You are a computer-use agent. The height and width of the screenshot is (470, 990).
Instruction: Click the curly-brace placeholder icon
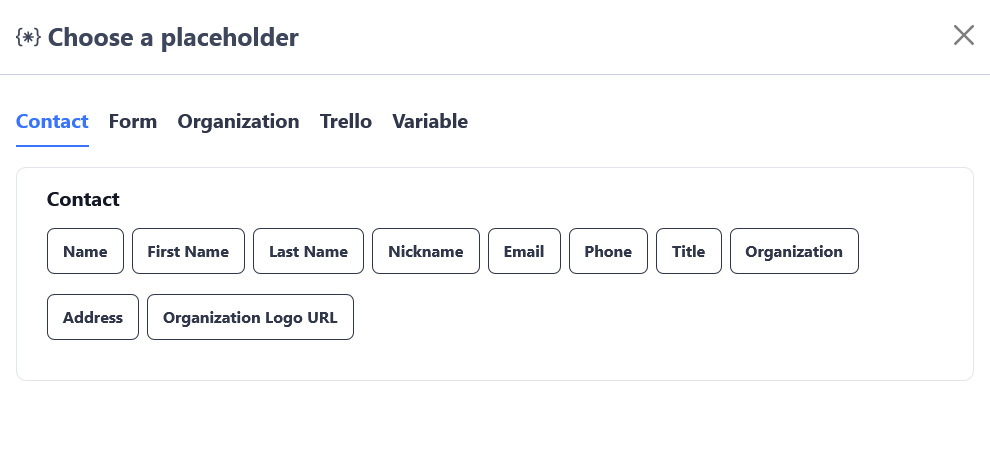[28, 38]
